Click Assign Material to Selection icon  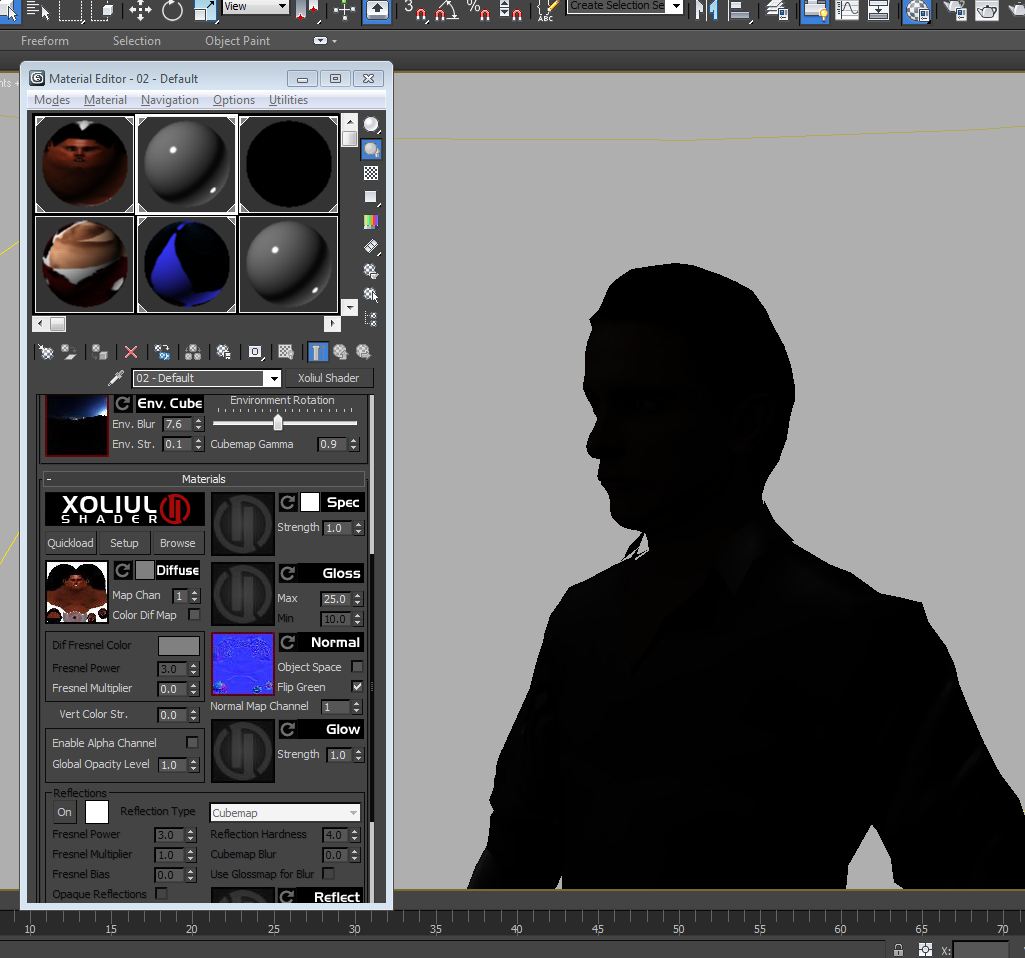(x=99, y=352)
